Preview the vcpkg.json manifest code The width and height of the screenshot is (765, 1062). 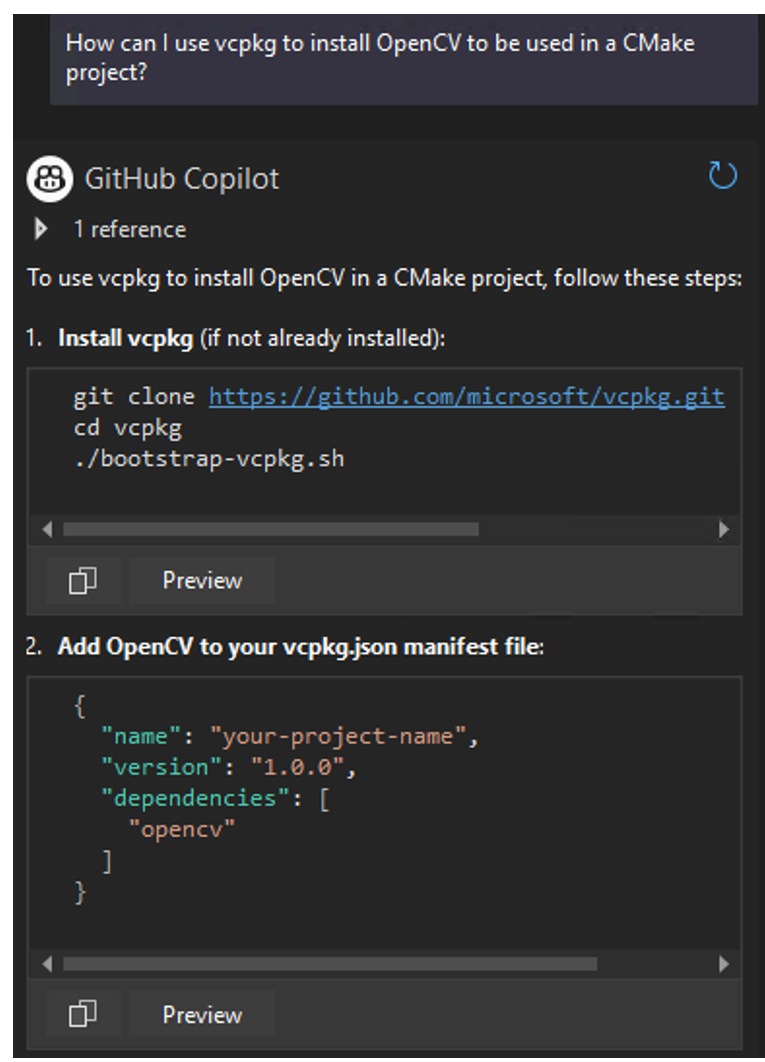[202, 1015]
